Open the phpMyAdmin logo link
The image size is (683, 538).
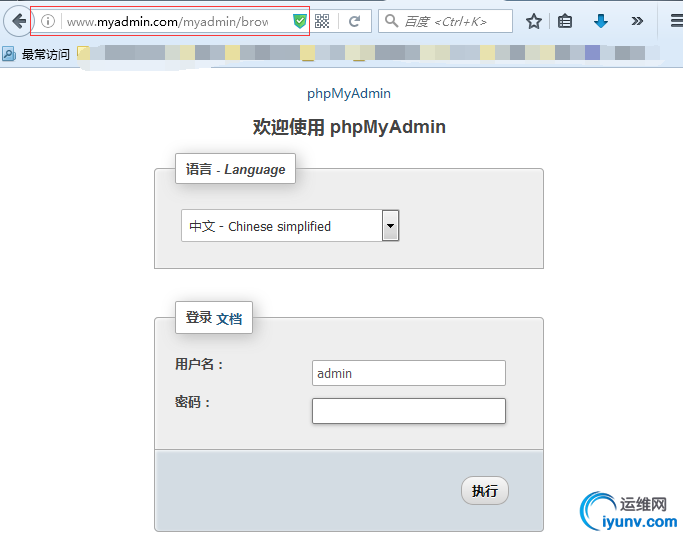[x=348, y=93]
